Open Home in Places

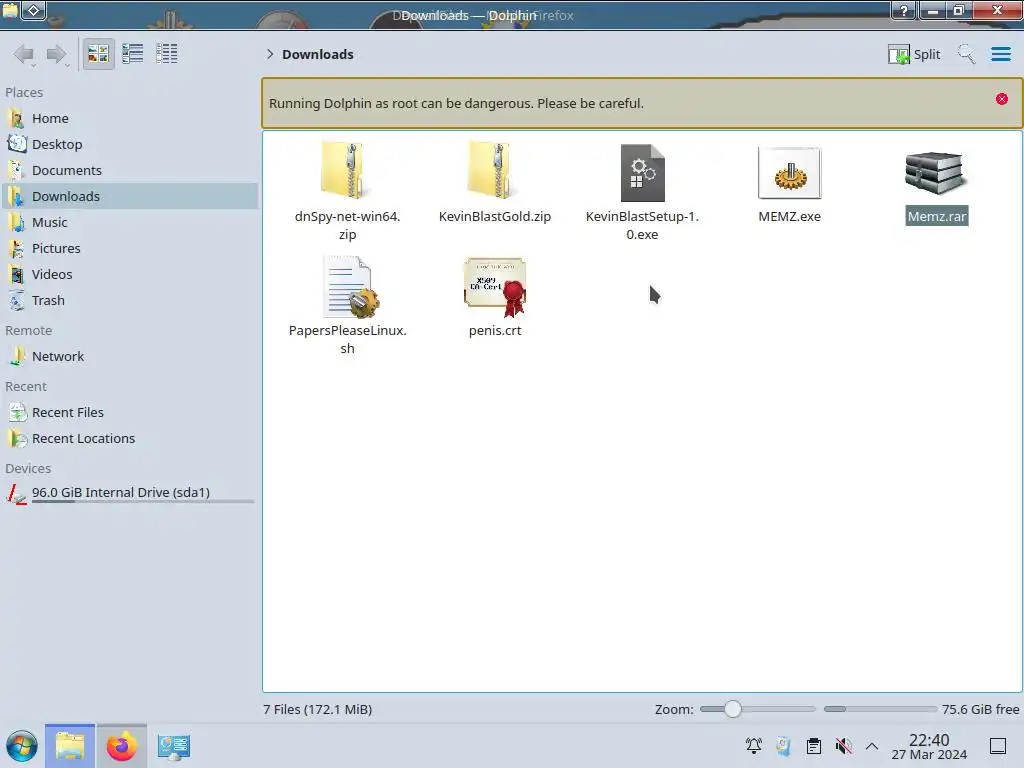click(129, 118)
